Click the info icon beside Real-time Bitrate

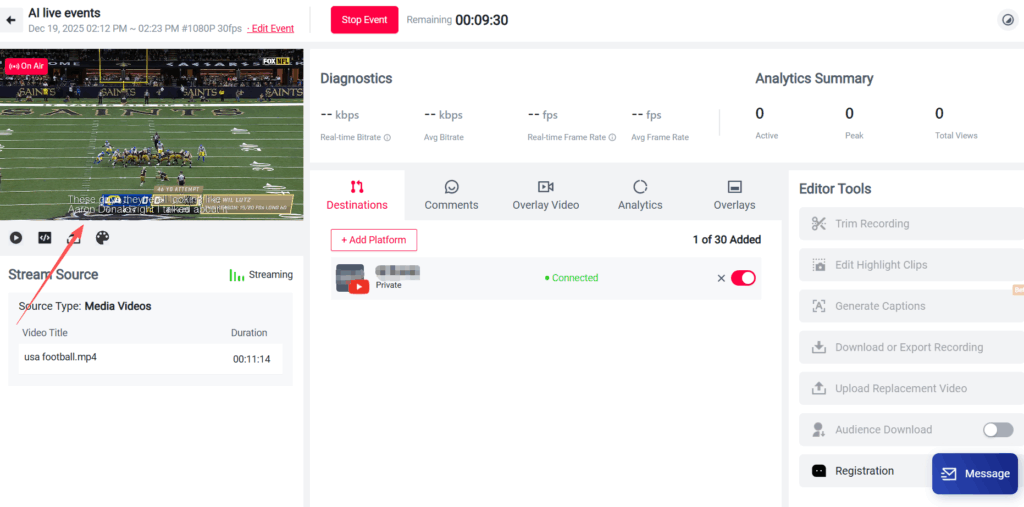click(x=387, y=138)
